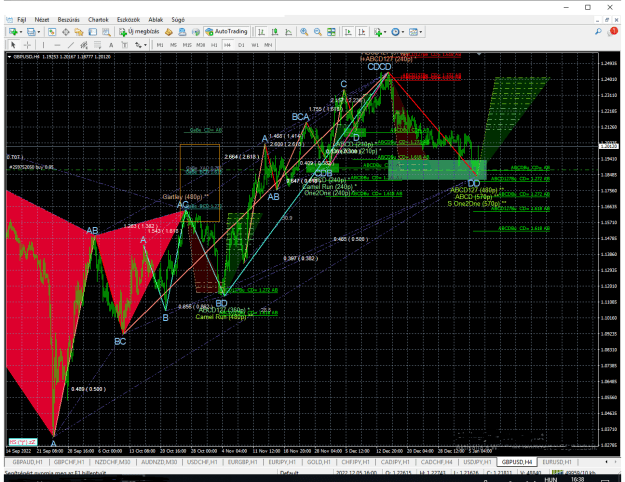Expand the templates dropdown arrow
Viewport: 625px width, 482px height.
point(421,32)
